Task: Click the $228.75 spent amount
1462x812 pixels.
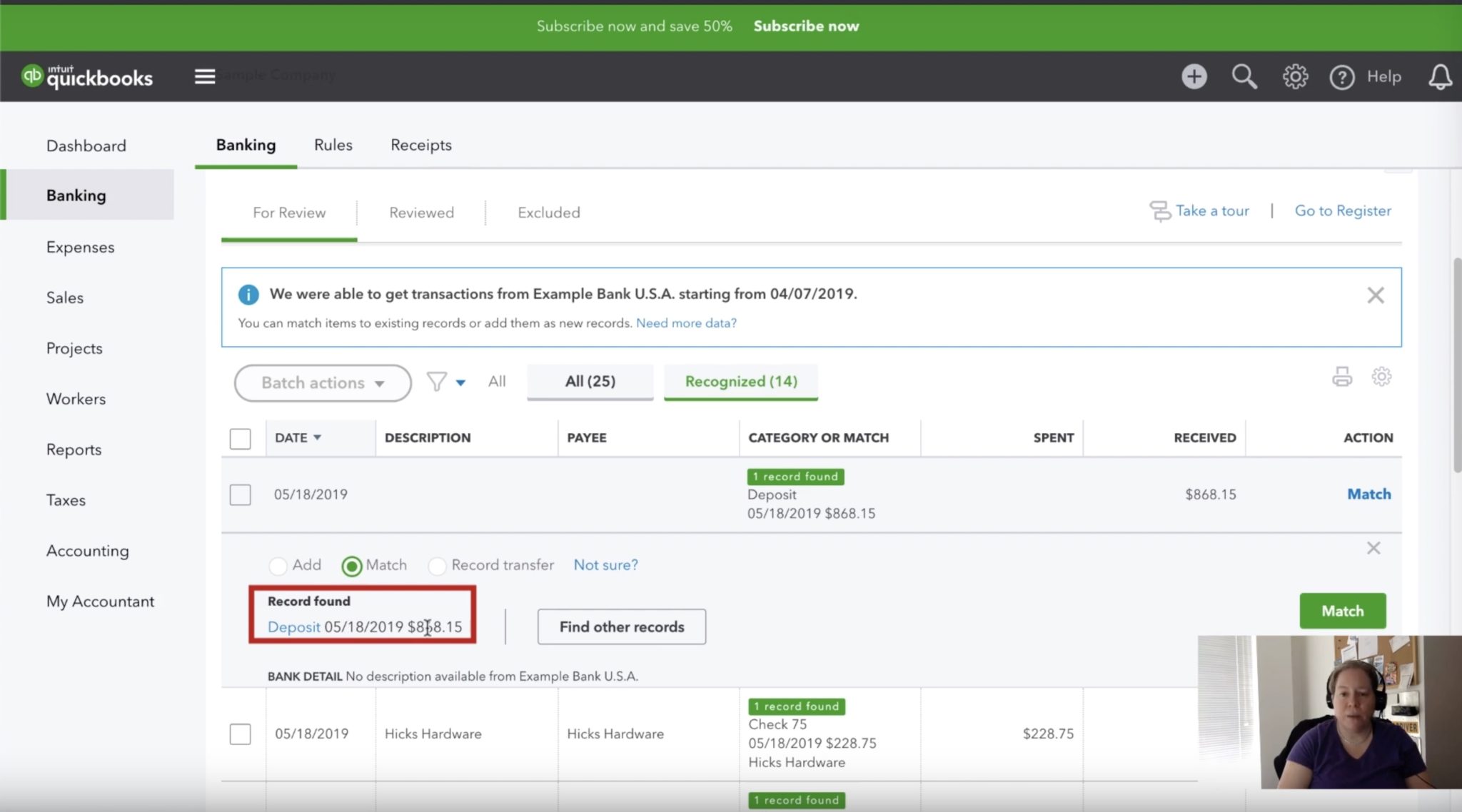Action: [1048, 734]
